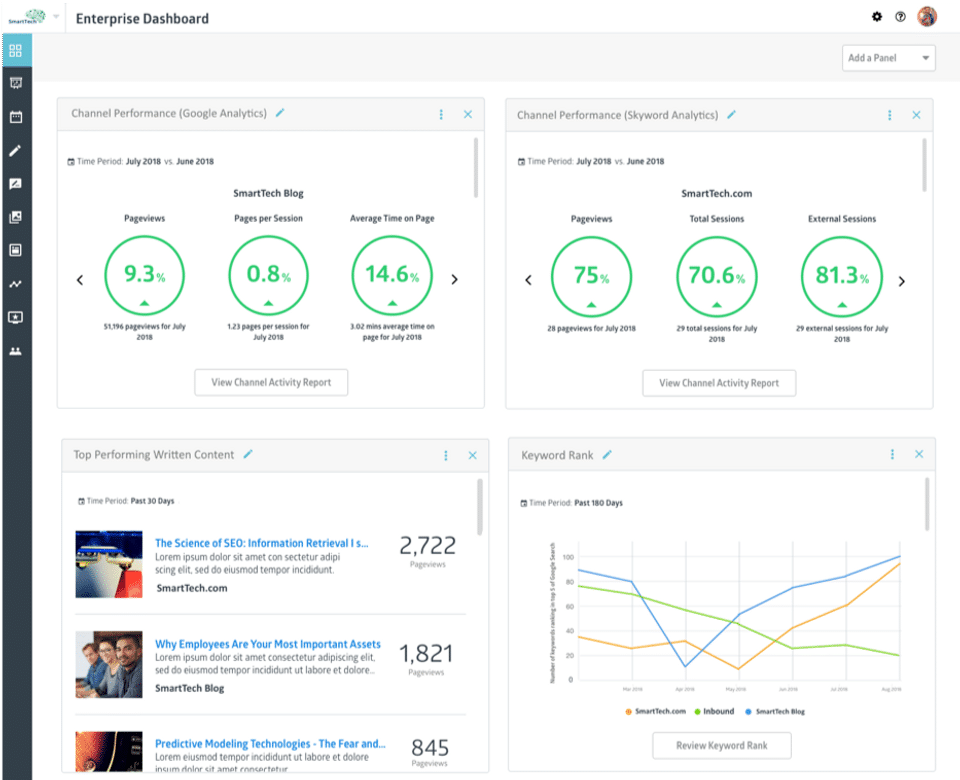This screenshot has width=960, height=780.
Task: Expand the SmartTech logo dropdown arrow
Action: [56, 17]
